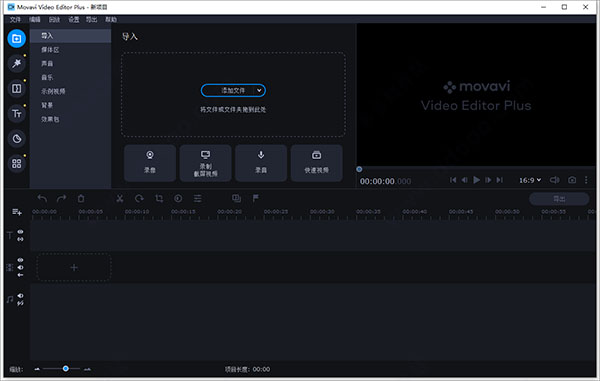Open the Filters magic wand tab
600x381 pixels.
[16, 64]
